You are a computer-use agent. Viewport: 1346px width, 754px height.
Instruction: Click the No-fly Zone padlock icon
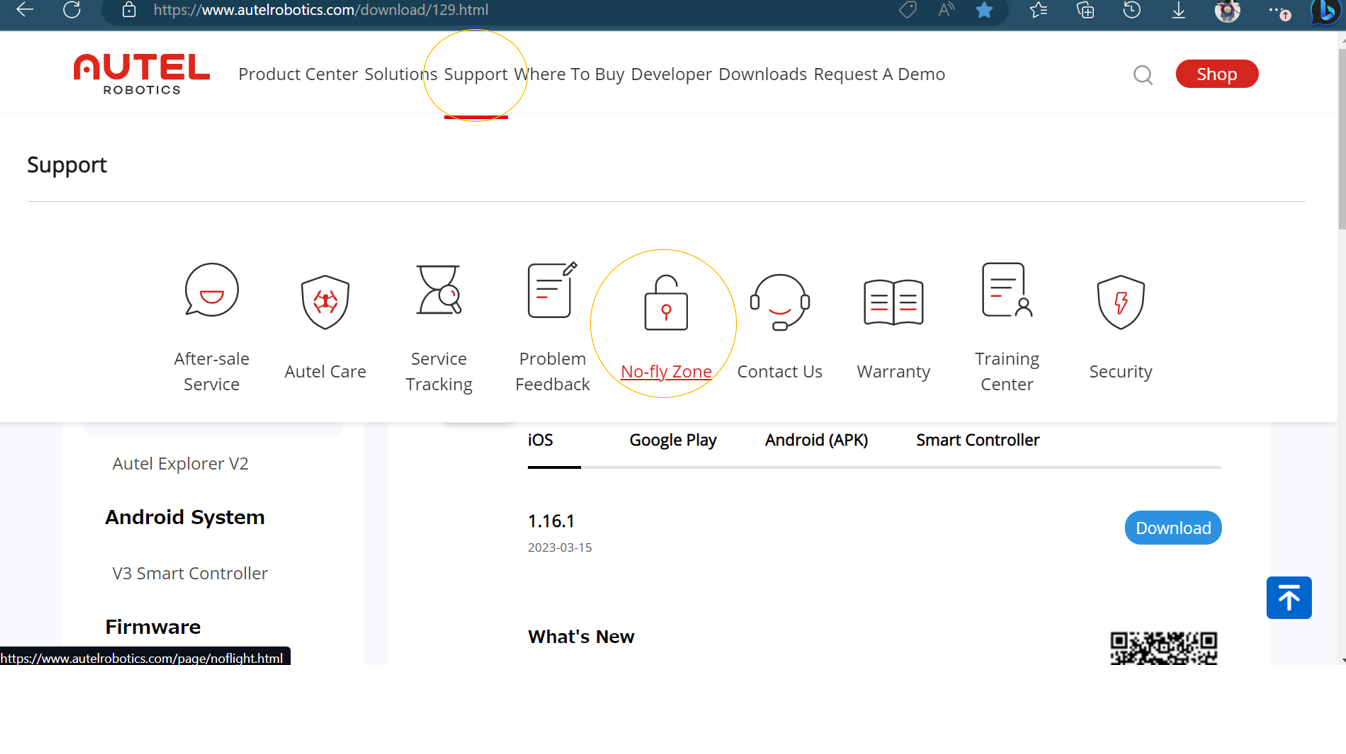[x=666, y=302]
